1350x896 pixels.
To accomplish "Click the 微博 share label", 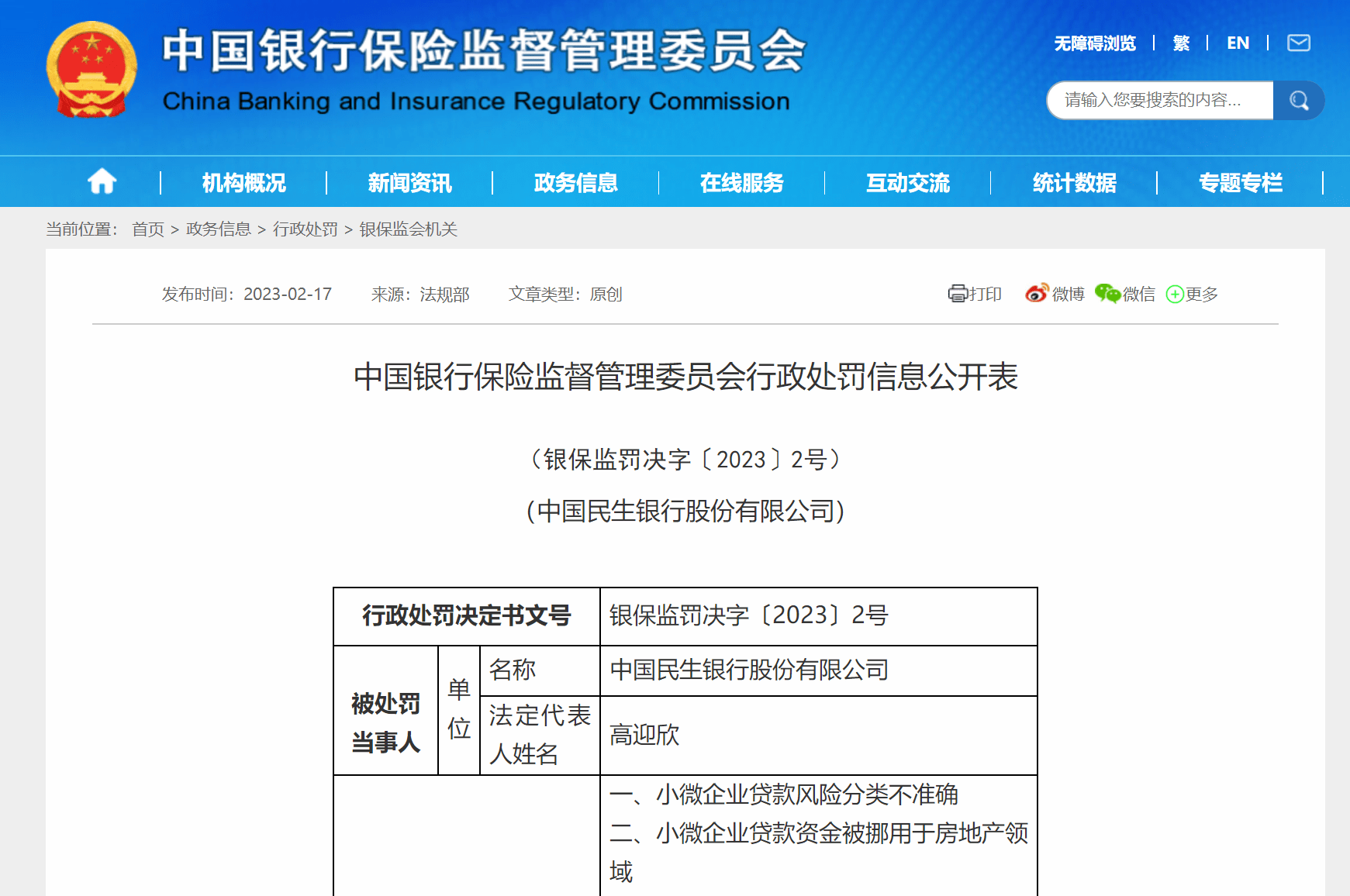I will click(x=1068, y=295).
